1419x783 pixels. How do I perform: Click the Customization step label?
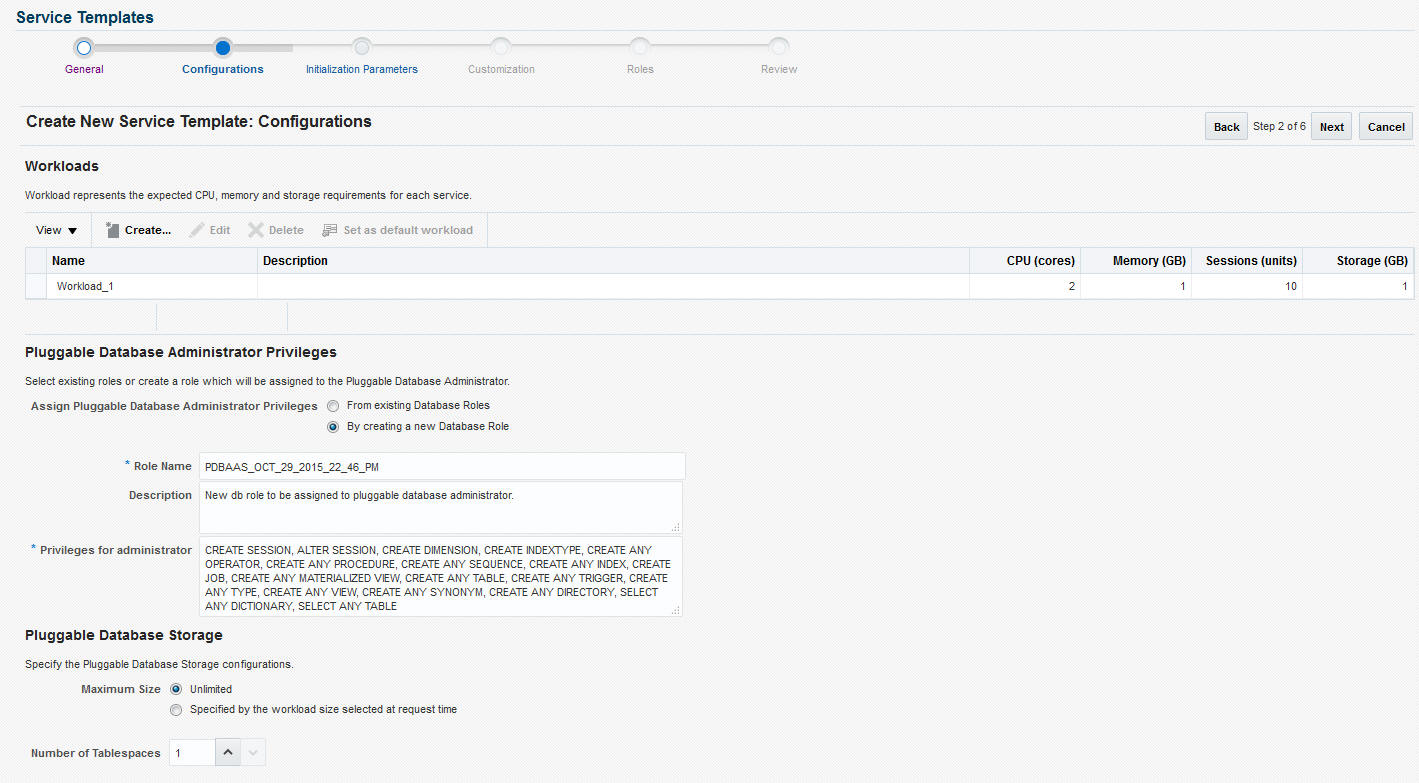click(x=501, y=69)
